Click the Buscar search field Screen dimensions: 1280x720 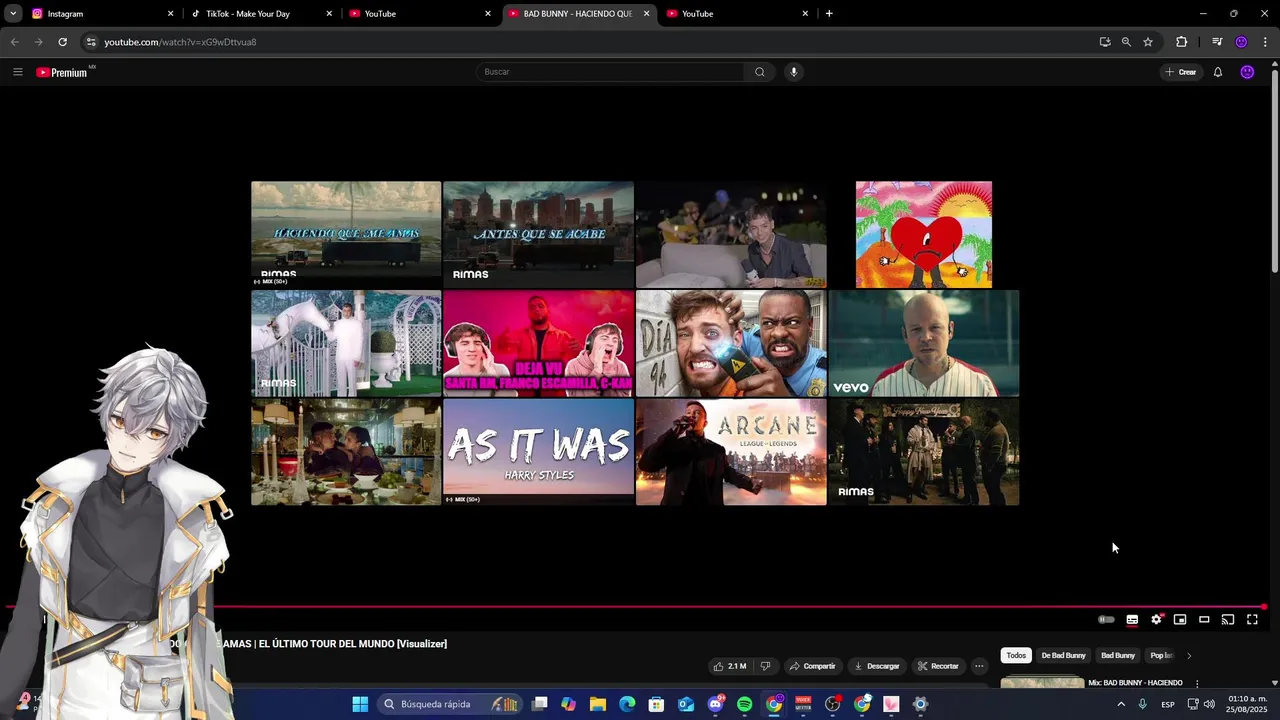610,72
